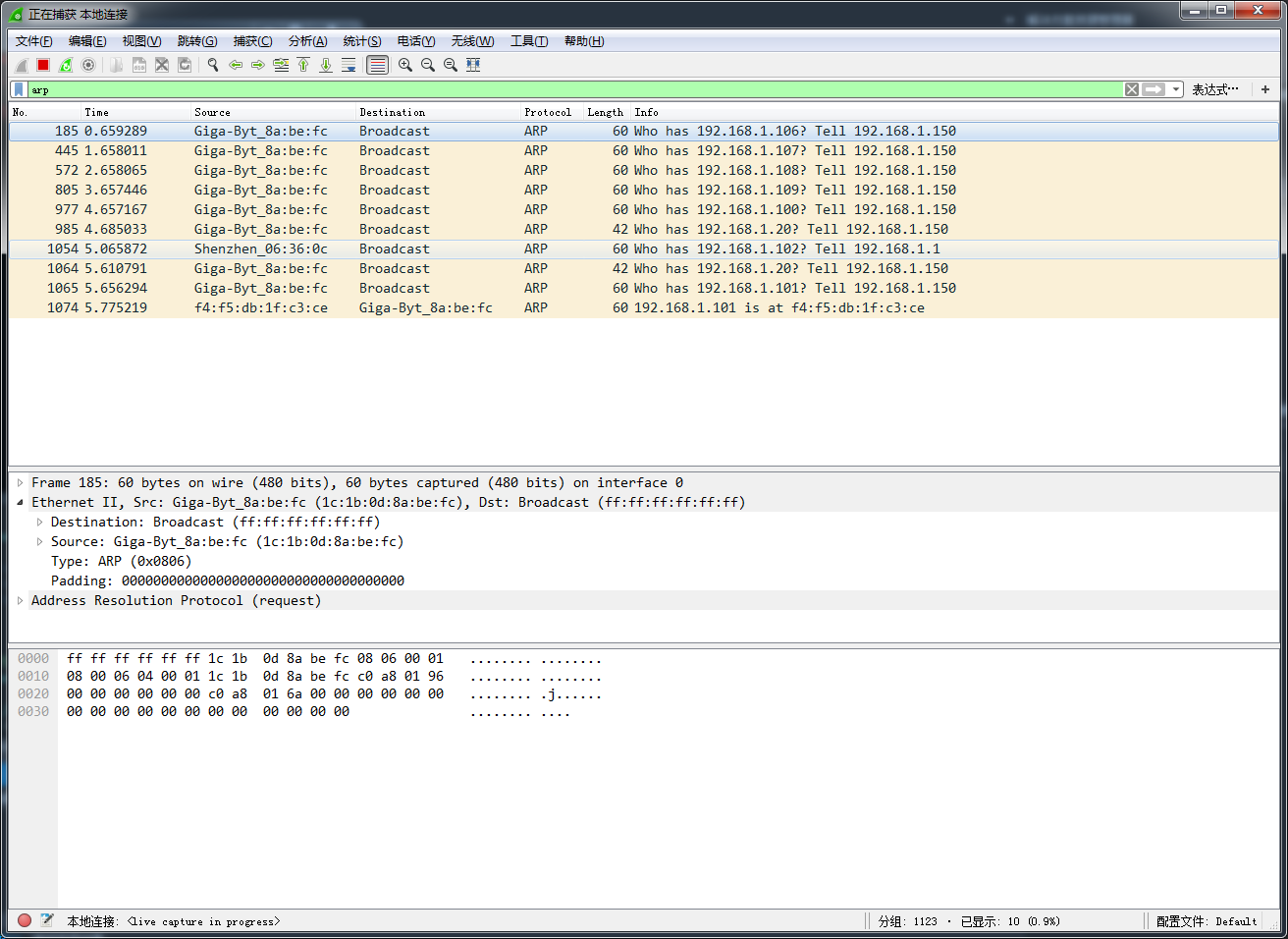This screenshot has height=939, width=1288.
Task: Collapse the Ethernet II section
Action: coord(19,502)
